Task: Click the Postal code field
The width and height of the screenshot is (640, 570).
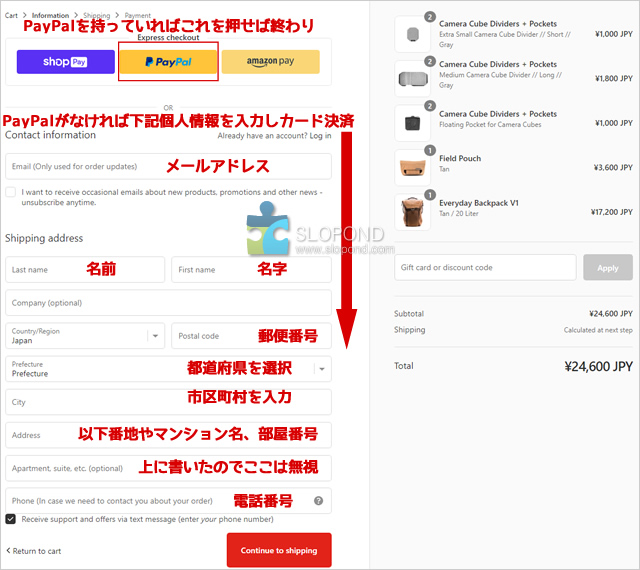Action: tap(251, 336)
